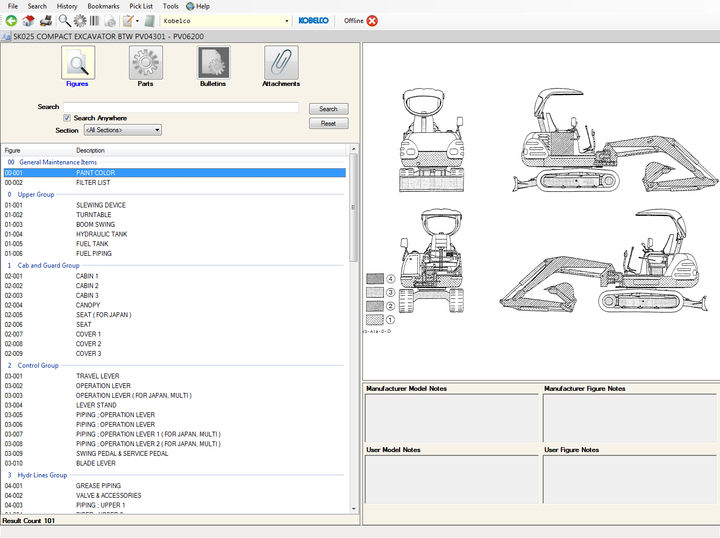
Task: Click the Print icon in toolbar
Action: pyautogui.click(x=45, y=21)
